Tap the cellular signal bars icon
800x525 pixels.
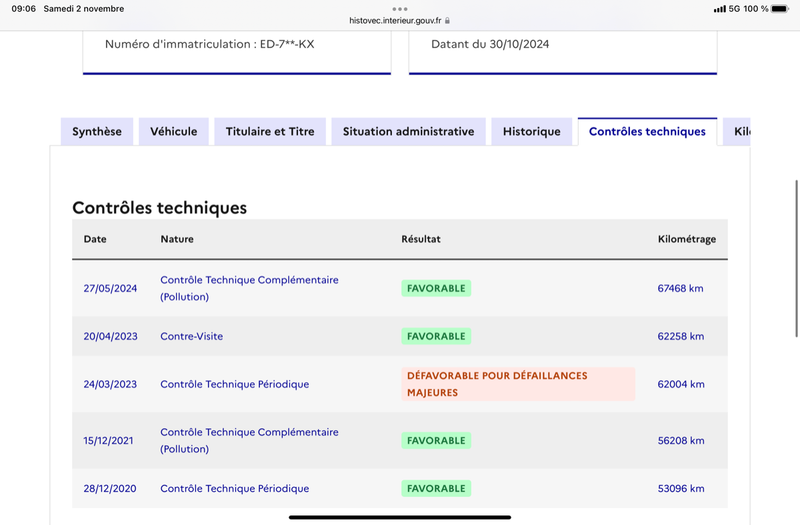tap(719, 9)
